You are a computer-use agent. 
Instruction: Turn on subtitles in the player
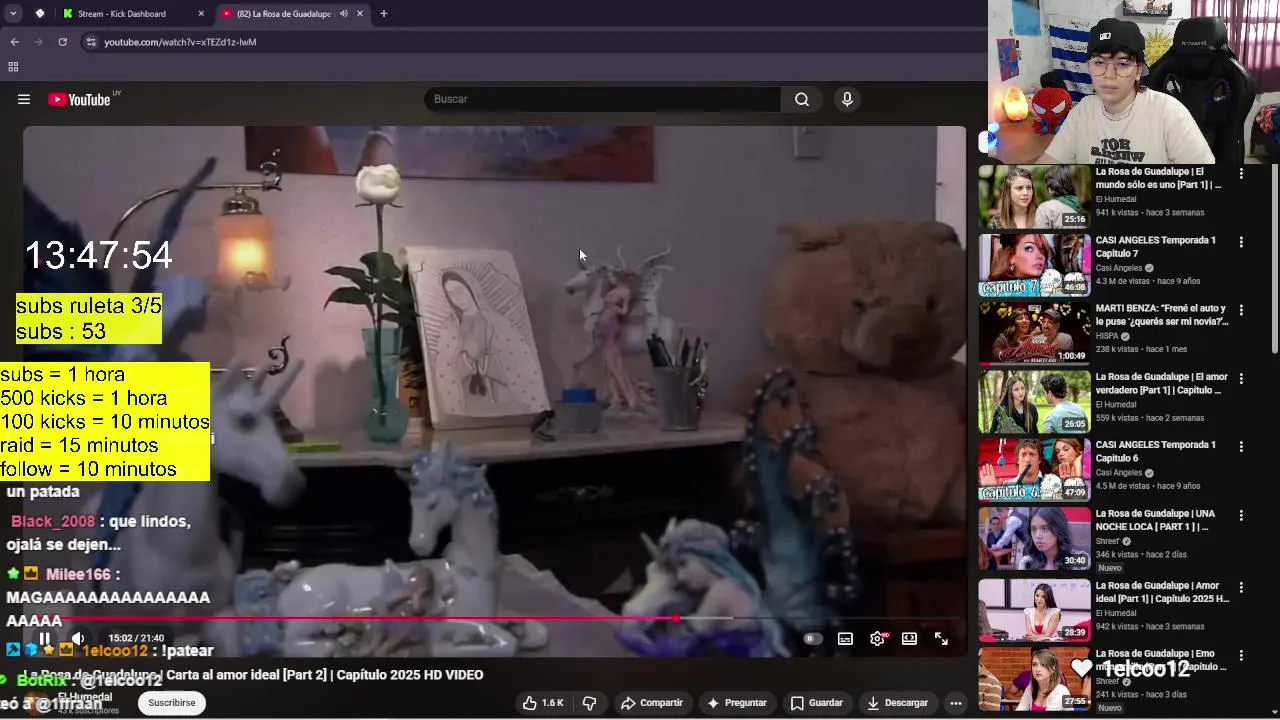coord(845,639)
